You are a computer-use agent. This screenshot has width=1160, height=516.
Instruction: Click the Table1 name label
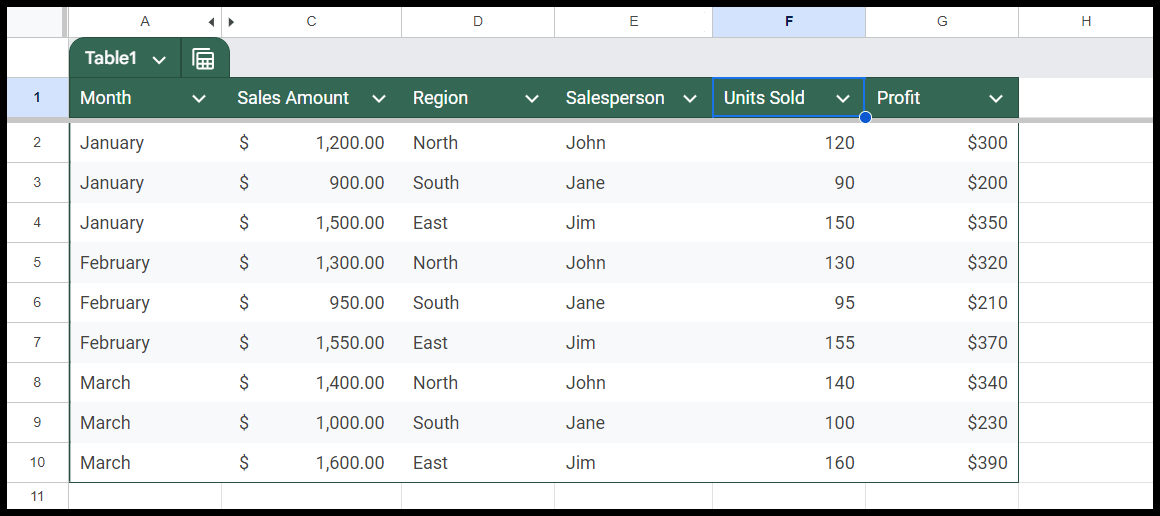(110, 59)
